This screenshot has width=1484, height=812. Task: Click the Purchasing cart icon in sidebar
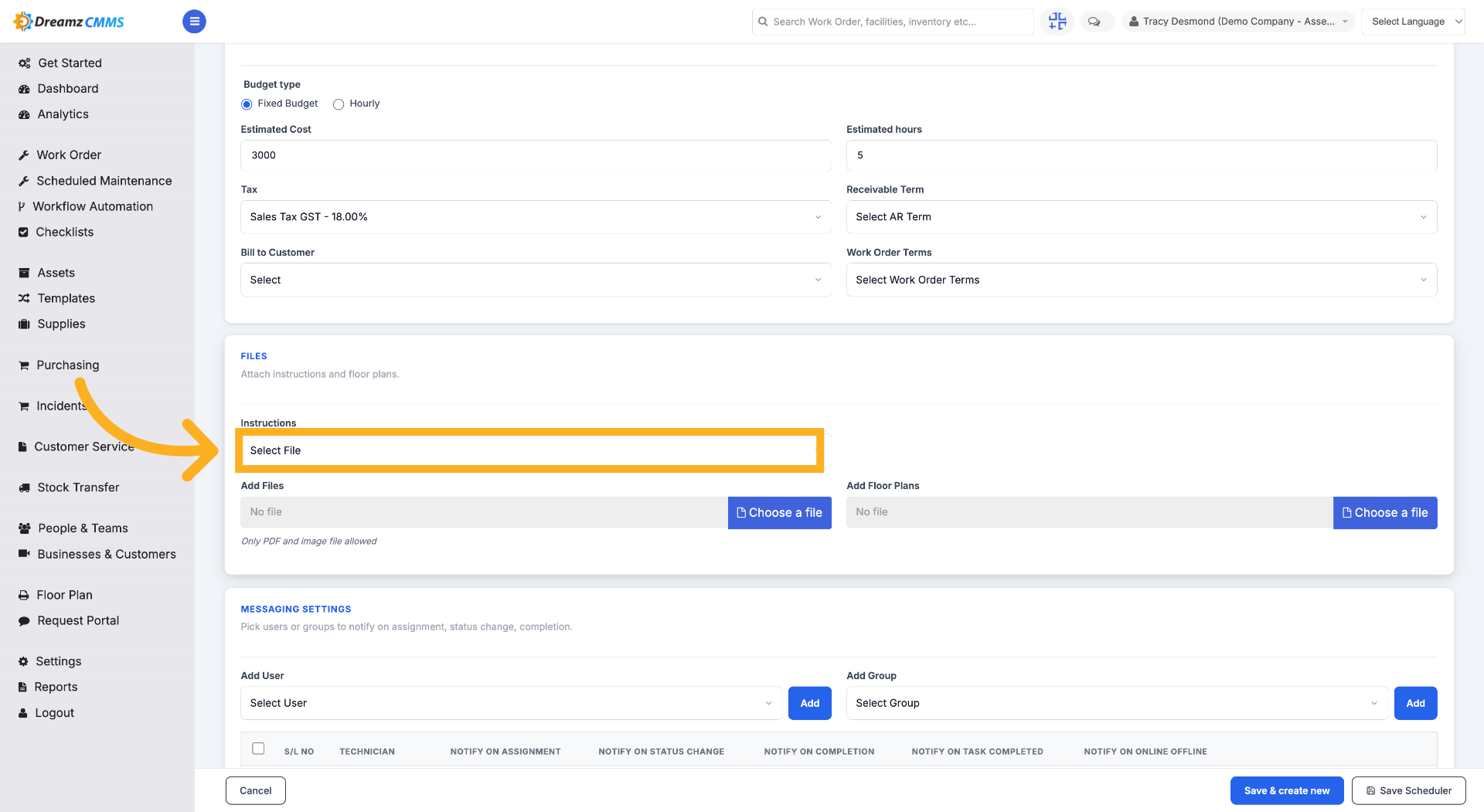pyautogui.click(x=24, y=365)
